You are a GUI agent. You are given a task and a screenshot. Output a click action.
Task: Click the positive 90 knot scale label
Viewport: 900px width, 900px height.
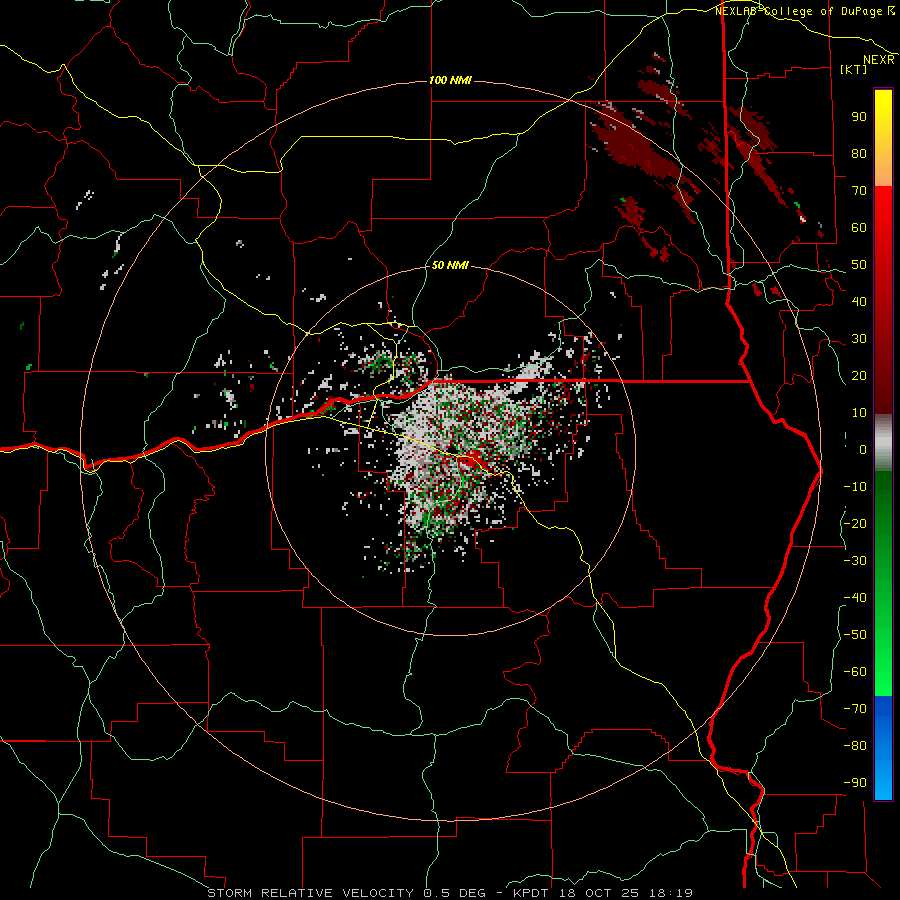[x=859, y=117]
